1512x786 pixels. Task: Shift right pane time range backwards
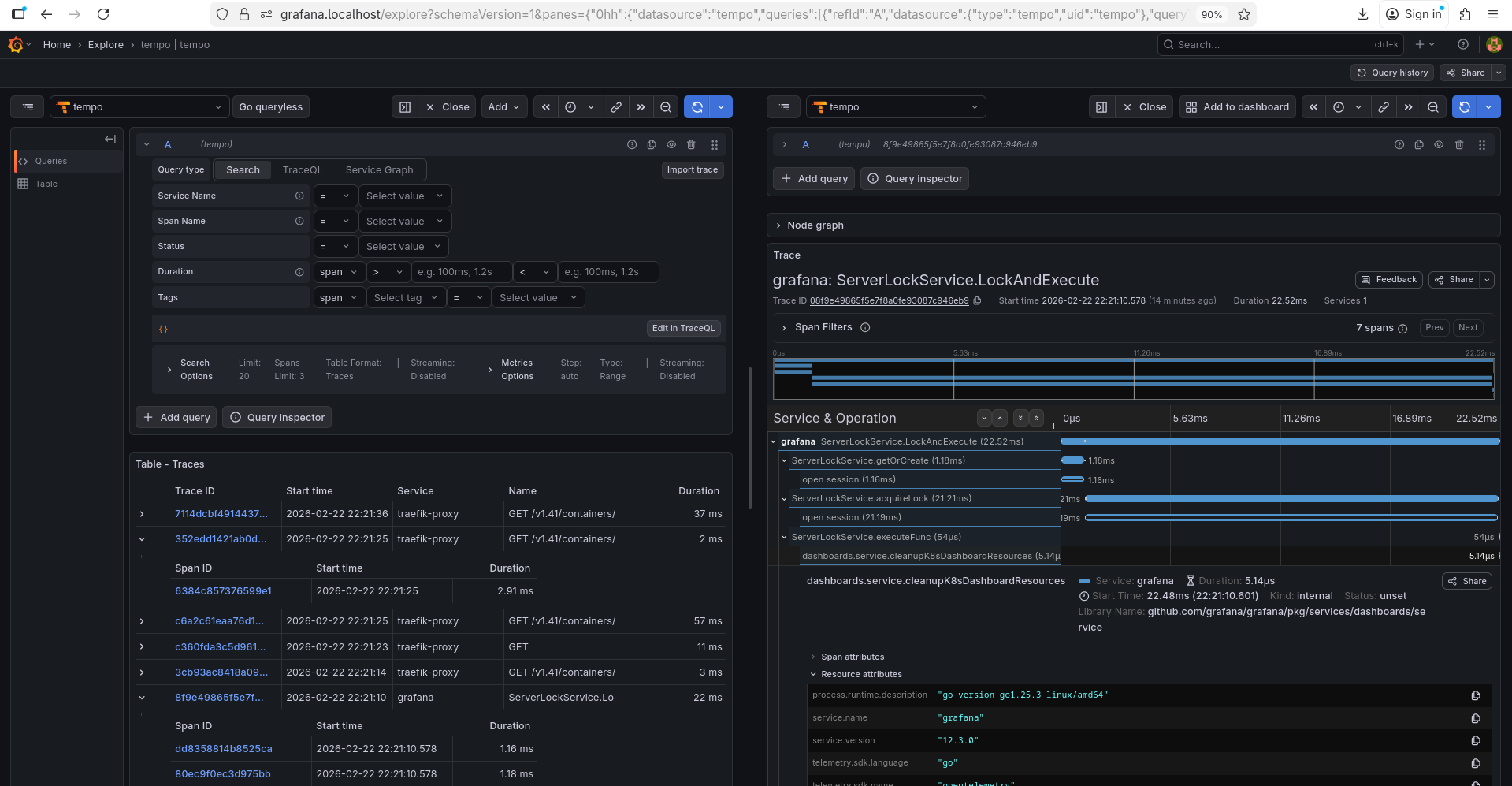point(1313,107)
